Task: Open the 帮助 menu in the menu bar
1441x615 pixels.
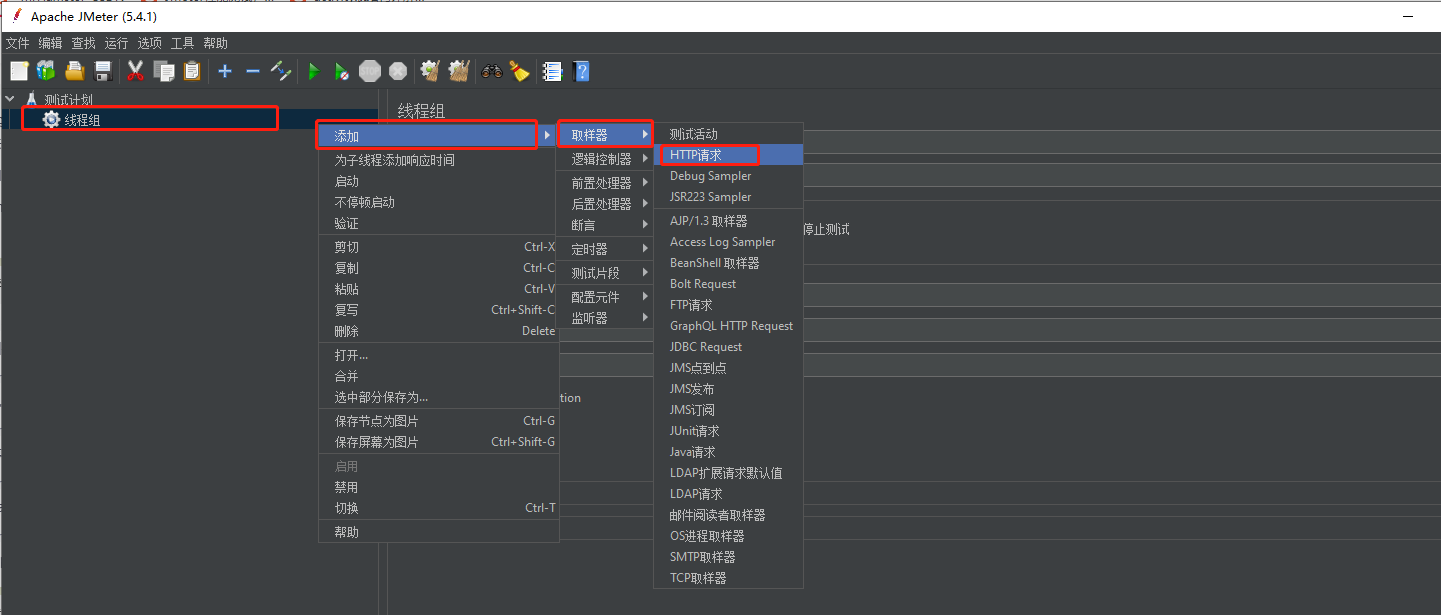Action: point(215,43)
